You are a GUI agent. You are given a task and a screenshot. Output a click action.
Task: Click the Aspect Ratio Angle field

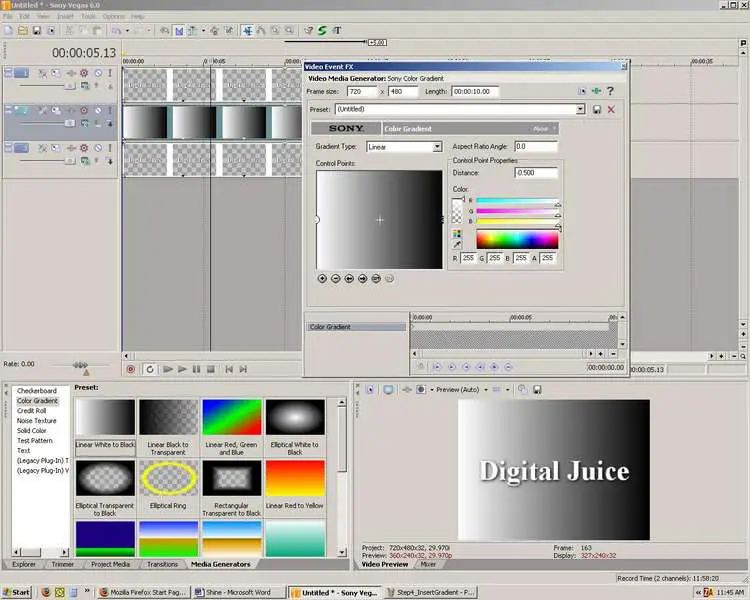pos(536,146)
